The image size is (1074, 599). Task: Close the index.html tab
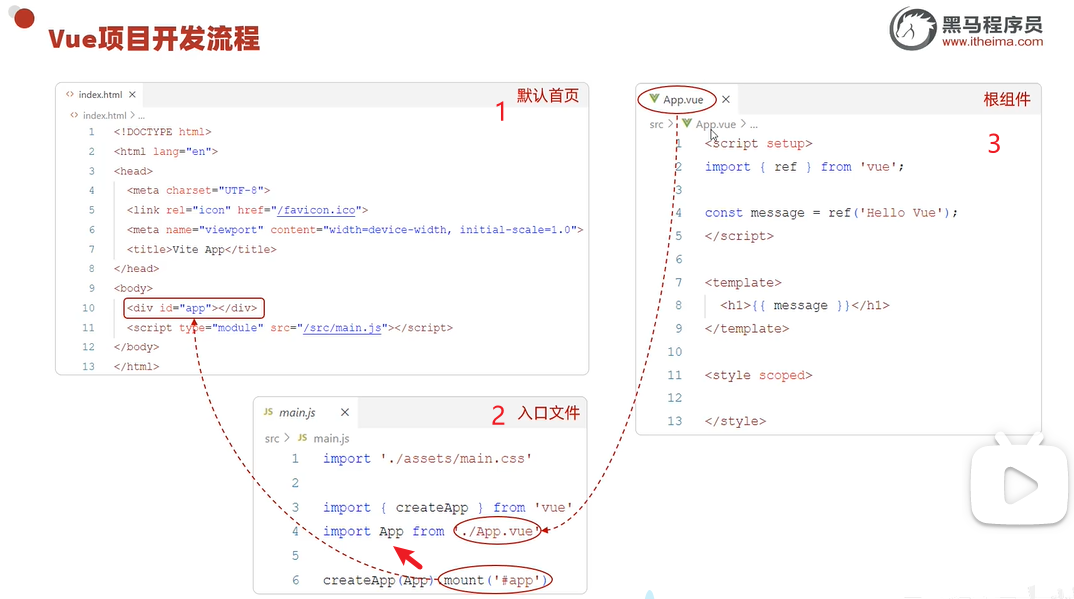132,94
